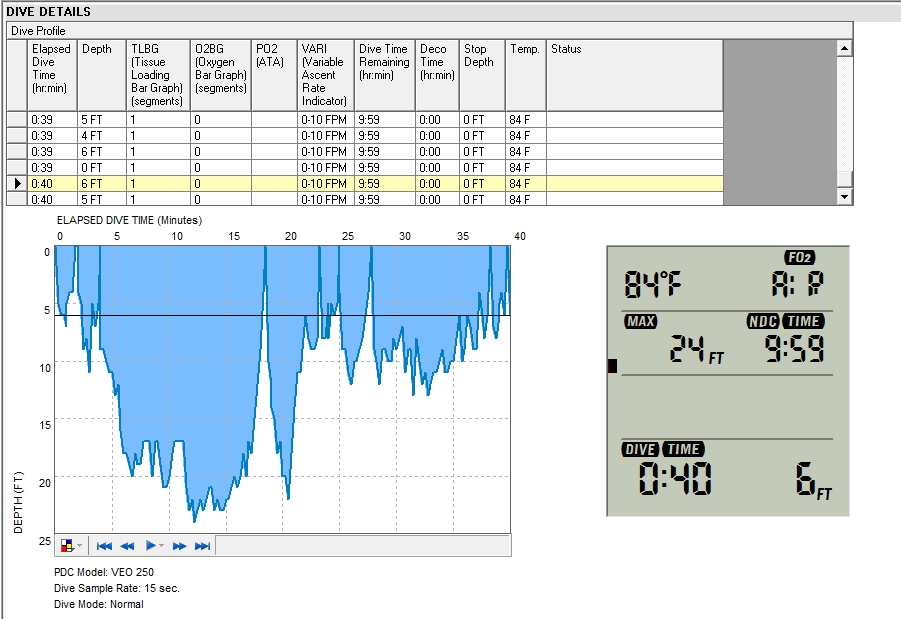Click the TLBG Tissue Loading column header
This screenshot has width=901, height=619.
click(x=158, y=75)
